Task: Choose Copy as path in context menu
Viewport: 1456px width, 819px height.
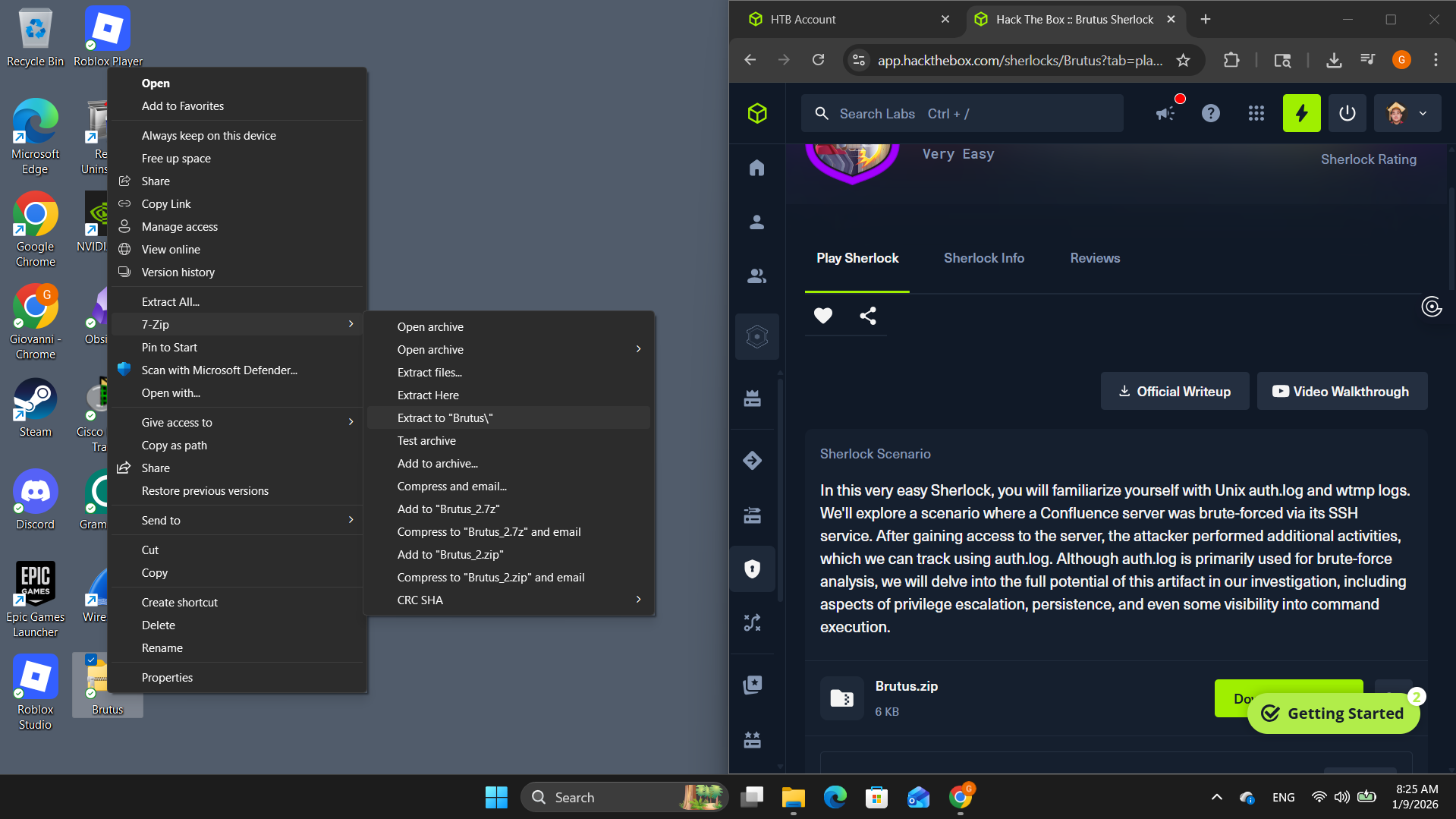Action: click(237, 446)
